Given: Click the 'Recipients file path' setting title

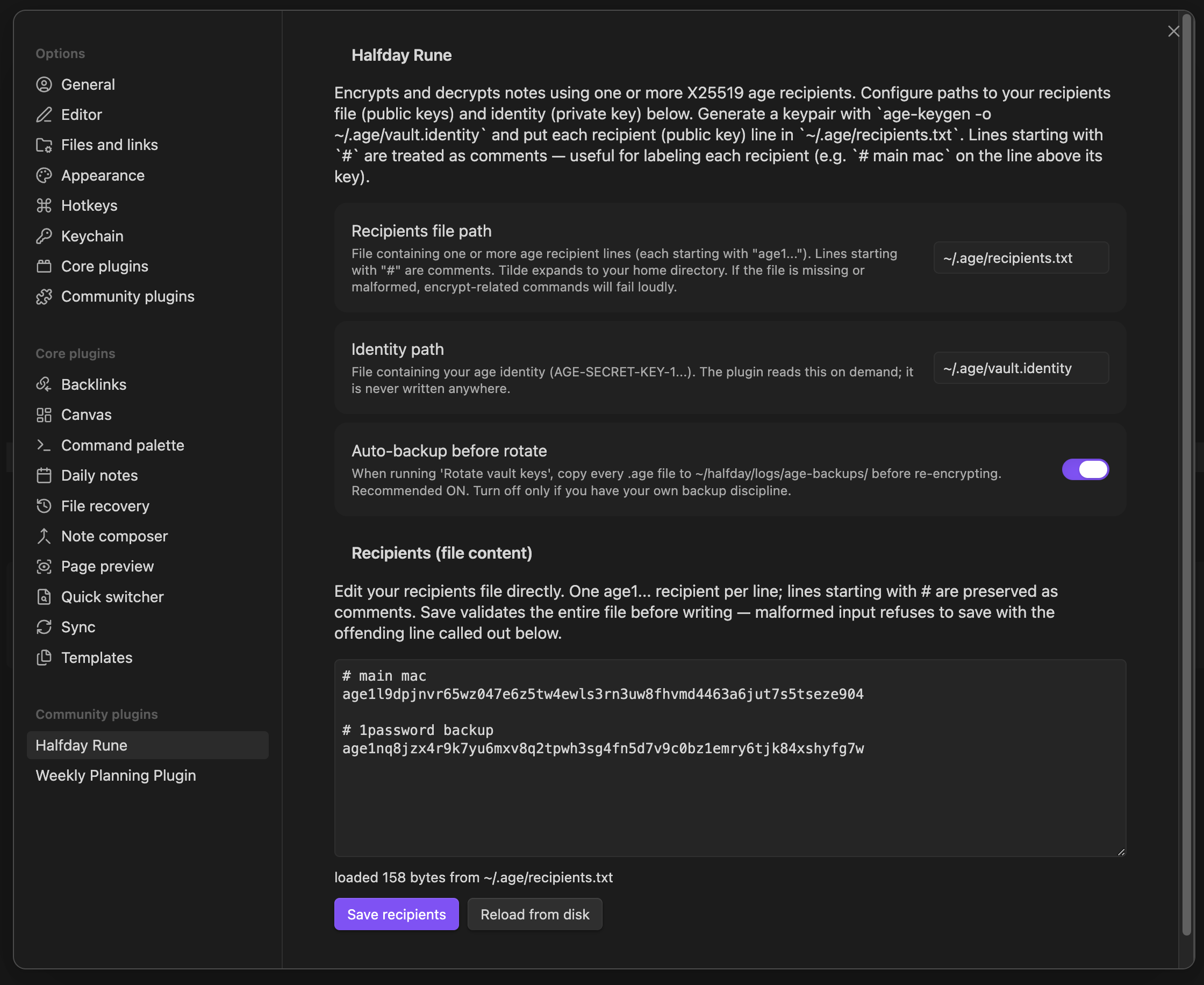Looking at the screenshot, I should (421, 231).
